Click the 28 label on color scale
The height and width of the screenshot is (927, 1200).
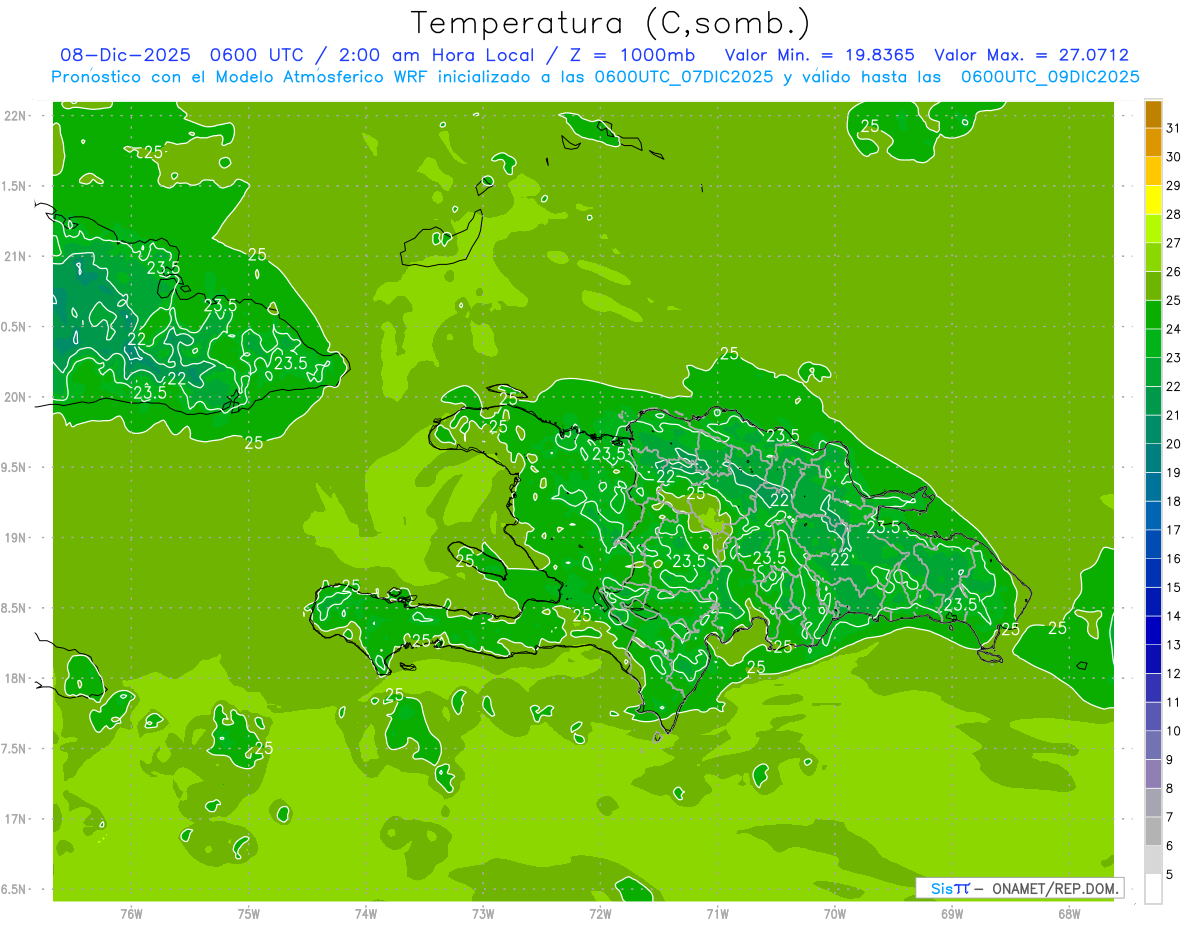1174,214
